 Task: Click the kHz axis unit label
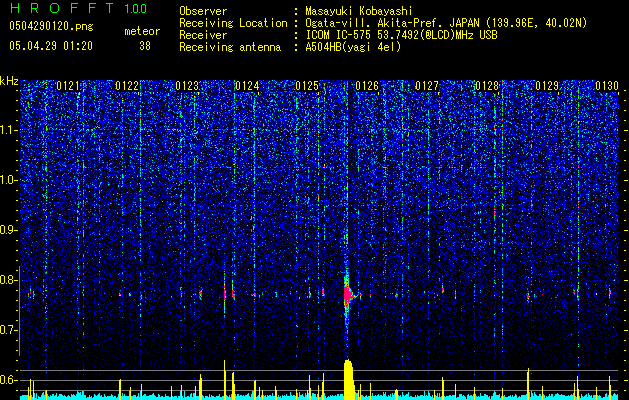(9, 81)
